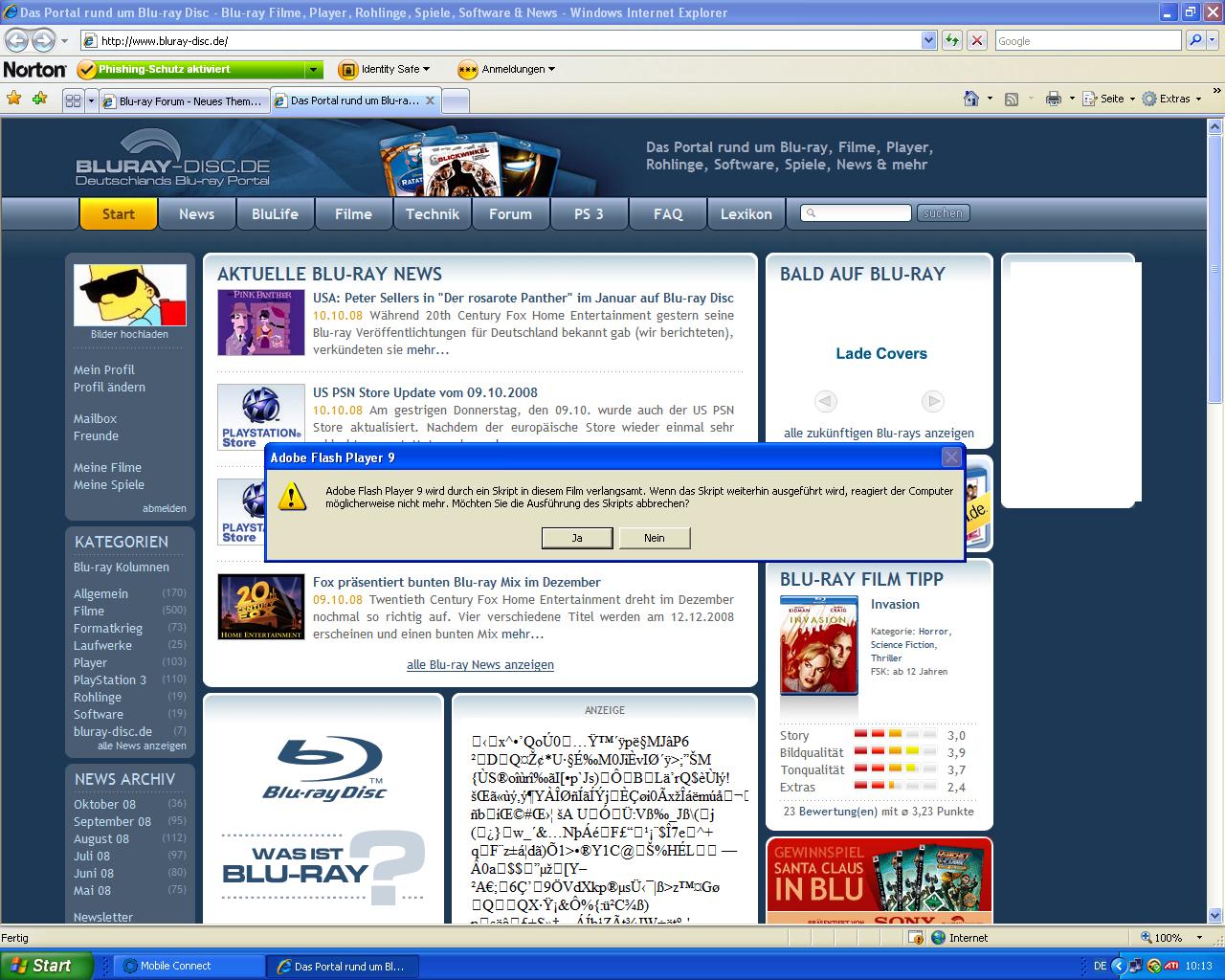The height and width of the screenshot is (980, 1225).
Task: Click the Stop loading red X icon
Action: (x=976, y=40)
